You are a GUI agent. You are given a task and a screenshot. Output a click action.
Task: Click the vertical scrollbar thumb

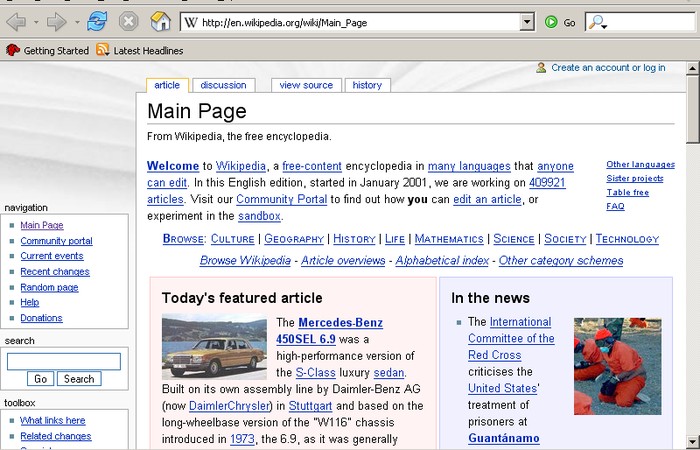point(692,109)
